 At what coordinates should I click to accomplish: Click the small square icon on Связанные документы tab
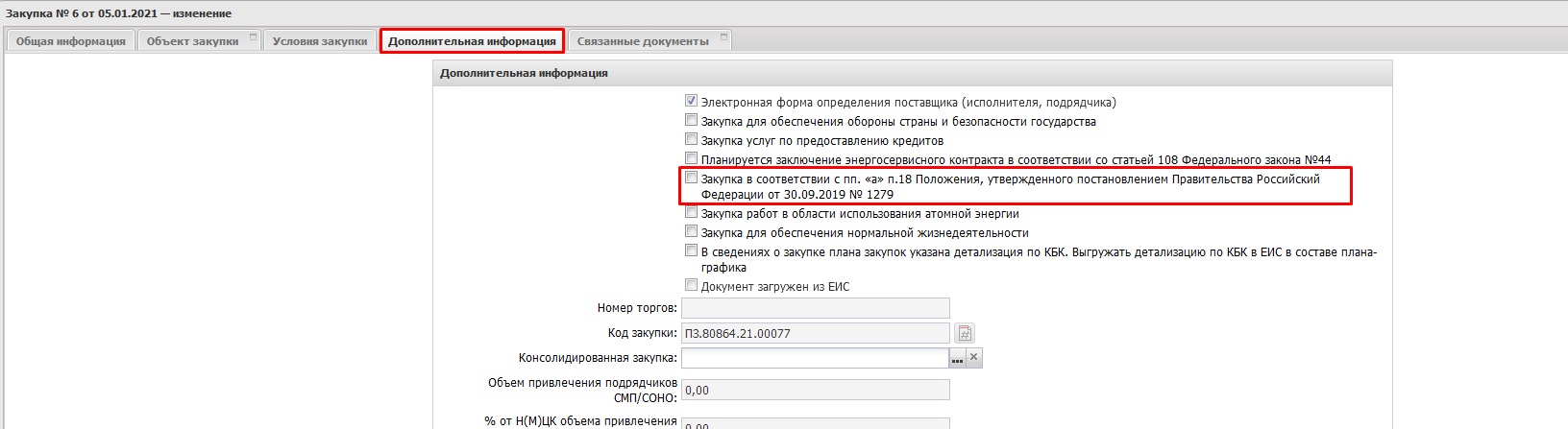pyautogui.click(x=723, y=37)
